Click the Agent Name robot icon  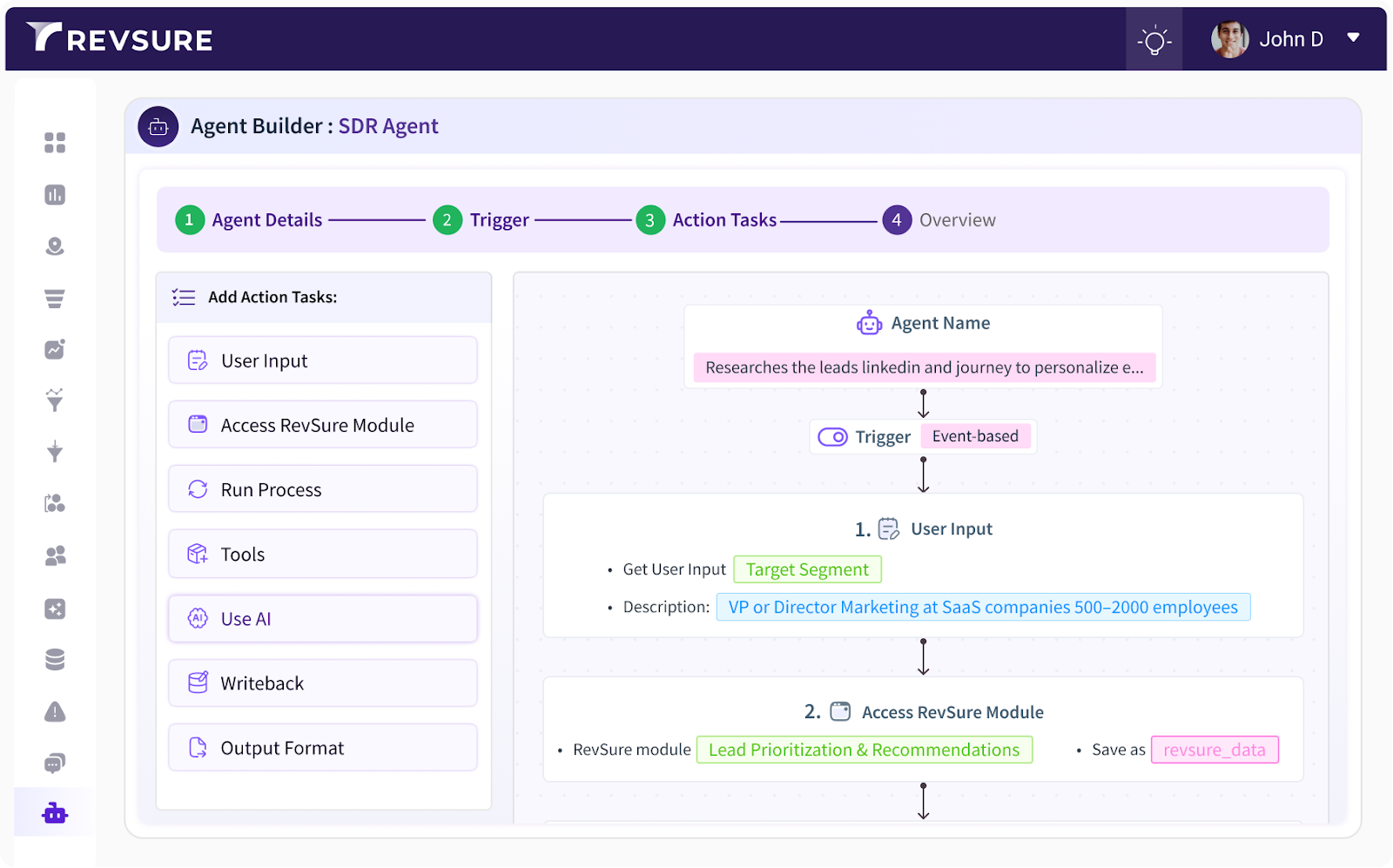(869, 324)
